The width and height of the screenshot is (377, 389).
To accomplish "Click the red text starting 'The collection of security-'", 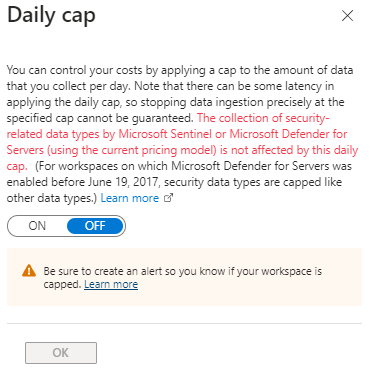I will (263, 118).
